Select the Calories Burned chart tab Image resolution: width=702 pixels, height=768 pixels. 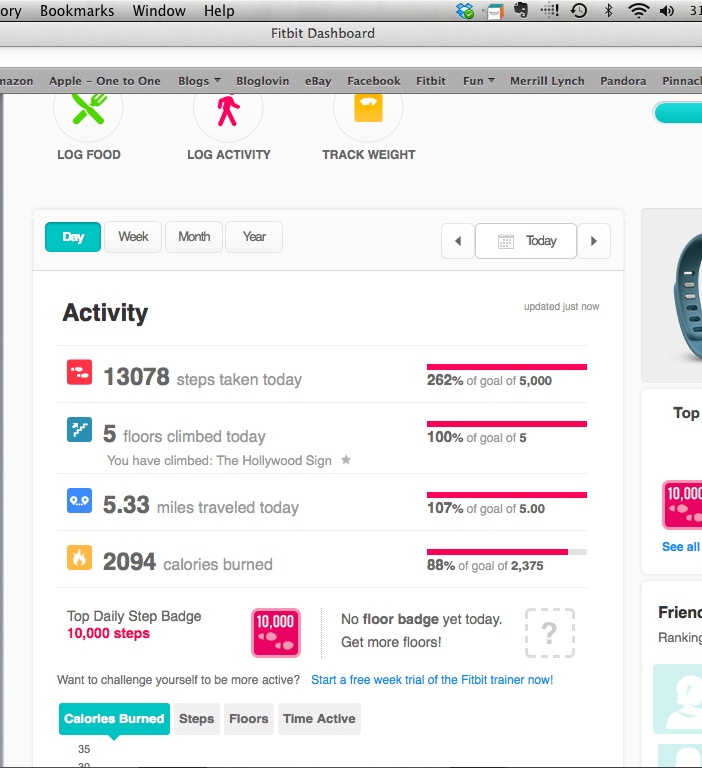point(114,719)
